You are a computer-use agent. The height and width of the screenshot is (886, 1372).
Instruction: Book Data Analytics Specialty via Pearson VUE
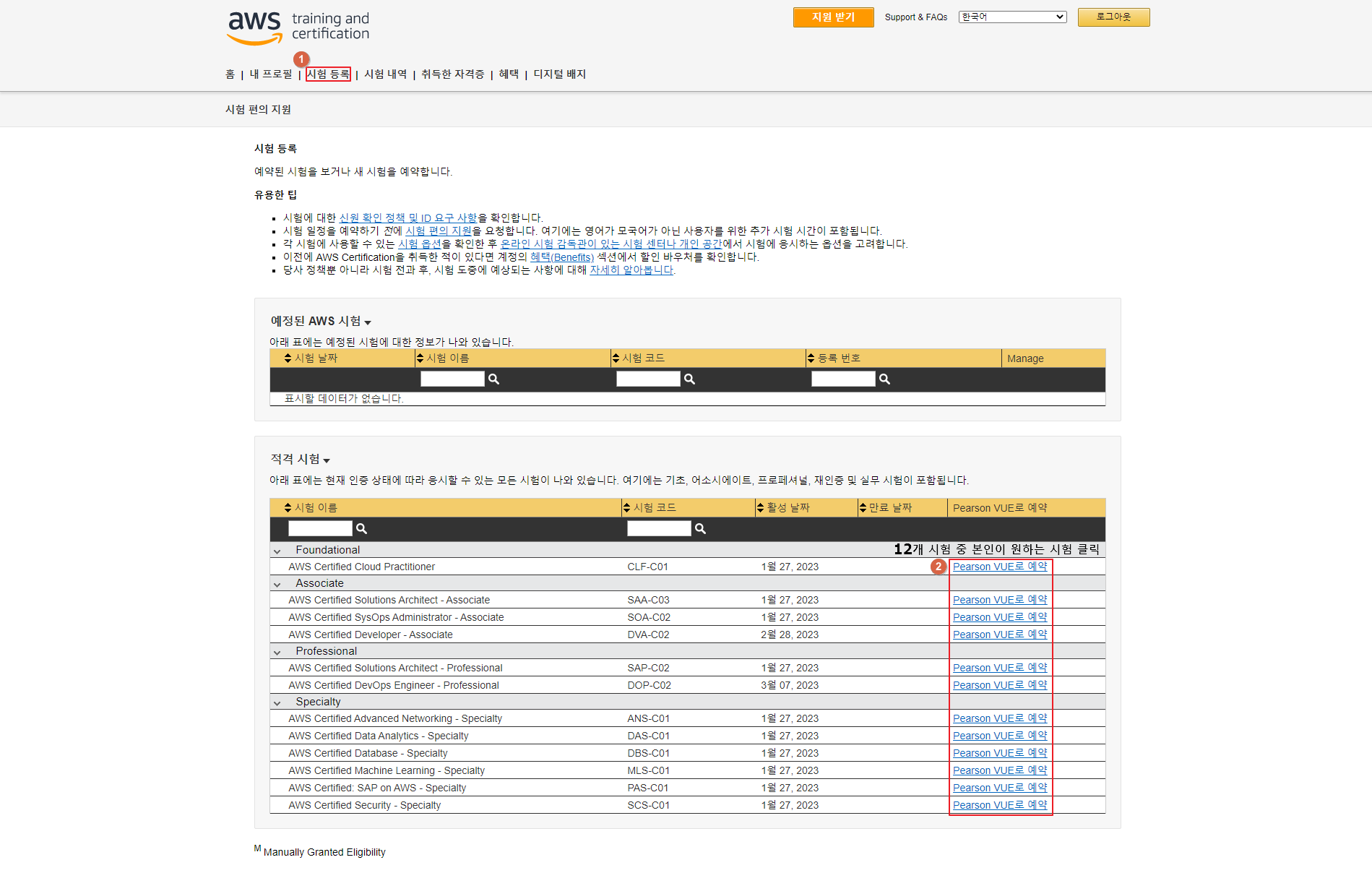pyautogui.click(x=1000, y=736)
